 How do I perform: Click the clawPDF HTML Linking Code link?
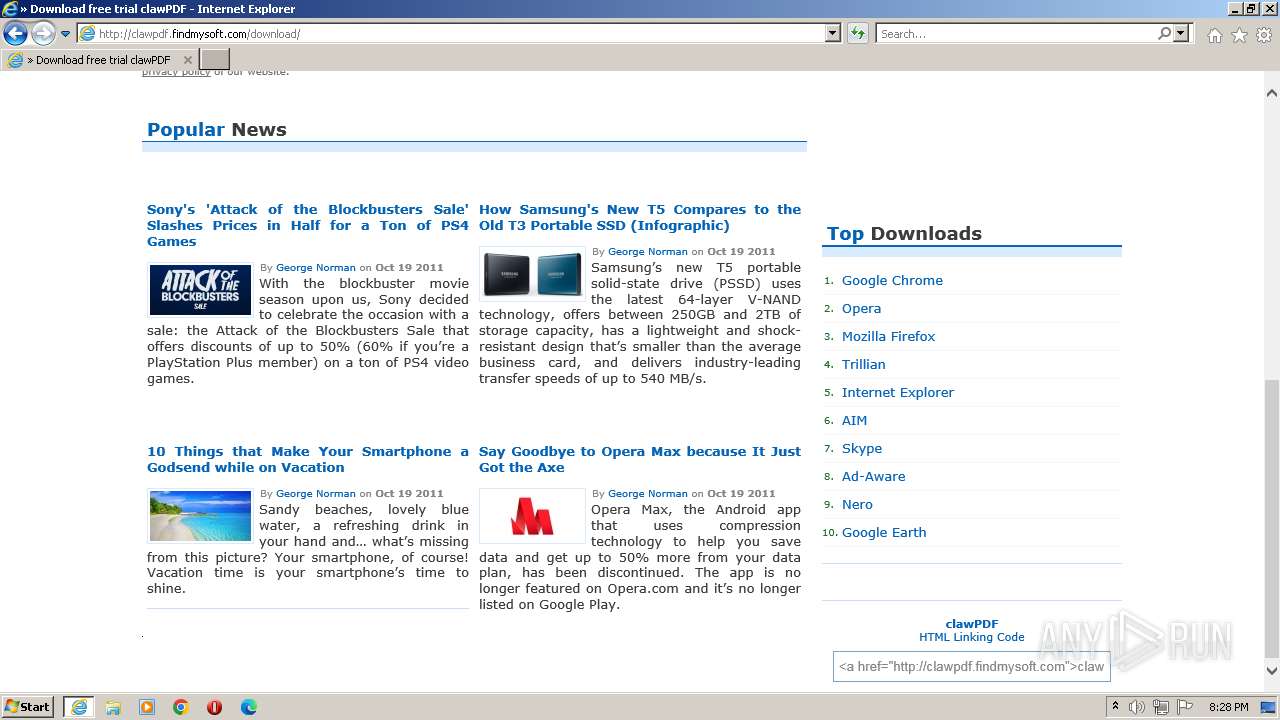(972, 631)
